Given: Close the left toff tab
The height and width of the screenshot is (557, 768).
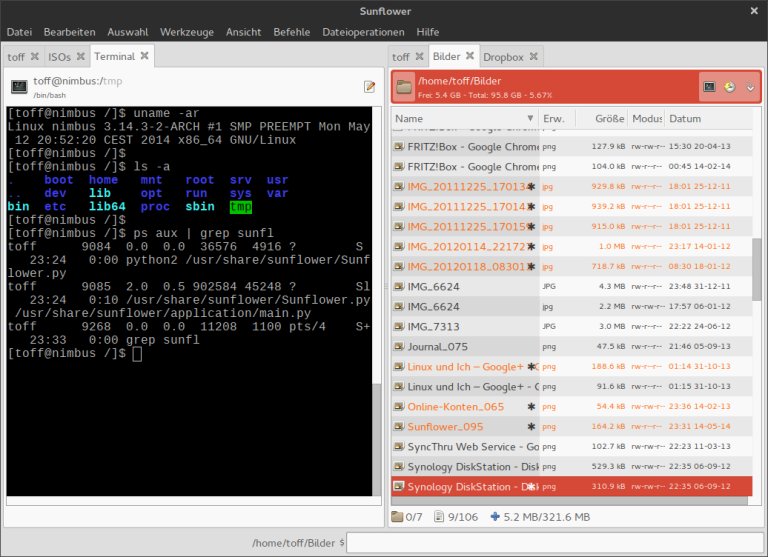Looking at the screenshot, I should pyautogui.click(x=35, y=56).
